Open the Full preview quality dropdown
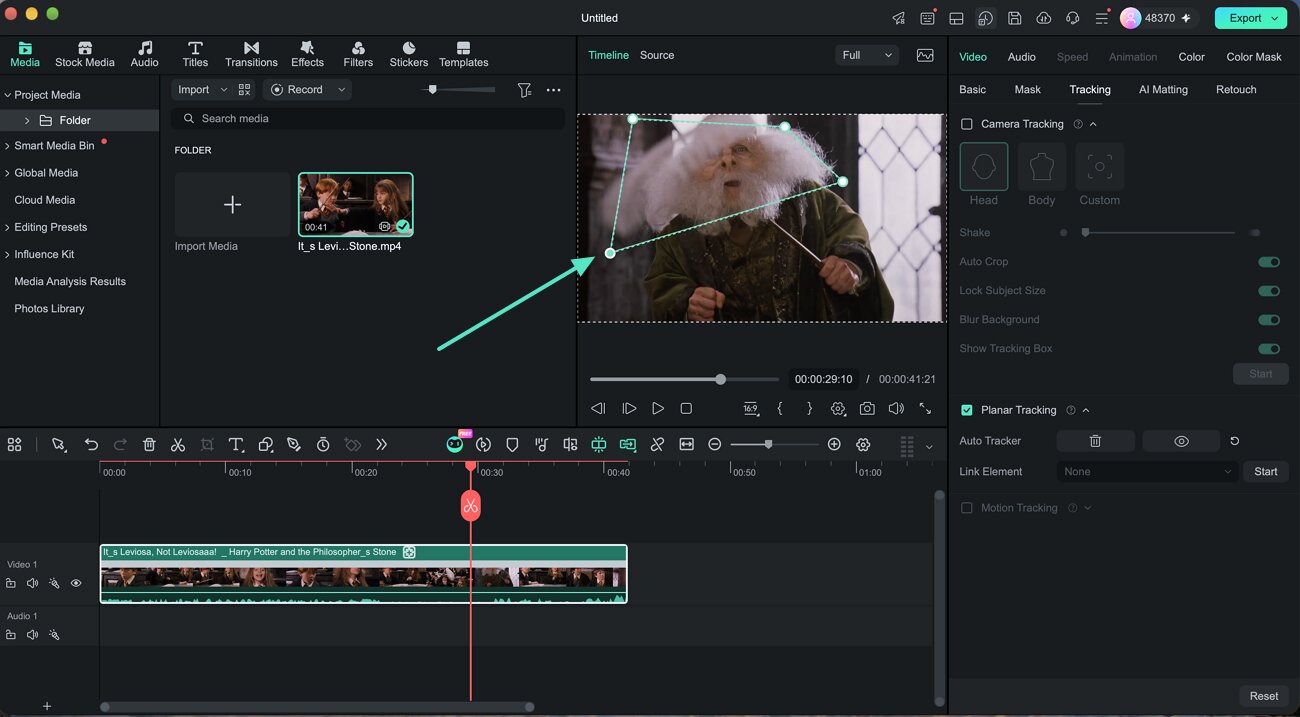The width and height of the screenshot is (1300, 717). [x=866, y=56]
